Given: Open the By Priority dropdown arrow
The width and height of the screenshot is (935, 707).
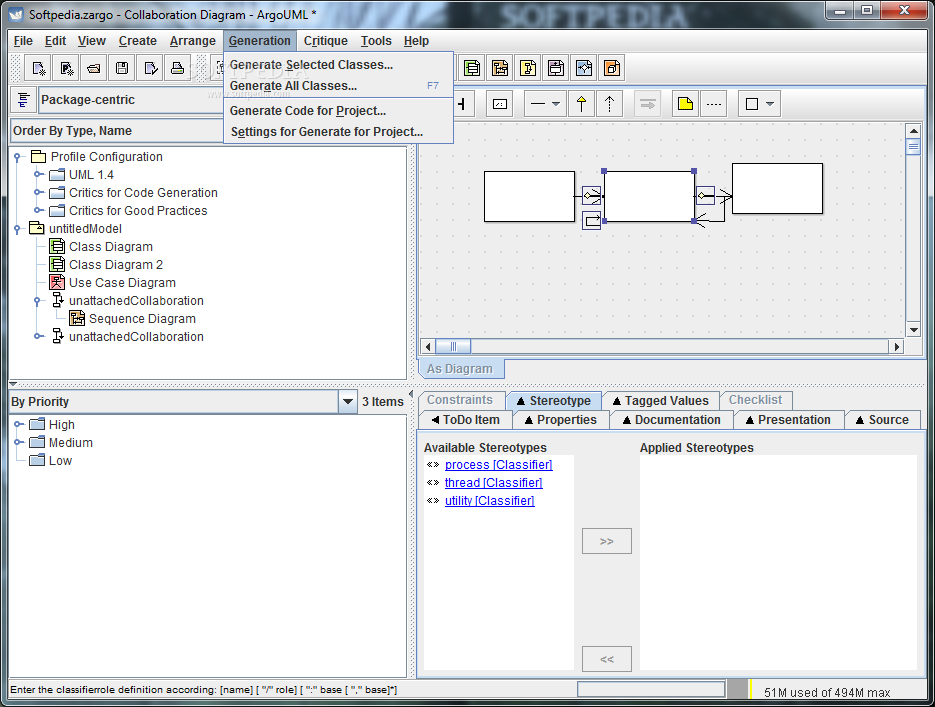Looking at the screenshot, I should (348, 401).
